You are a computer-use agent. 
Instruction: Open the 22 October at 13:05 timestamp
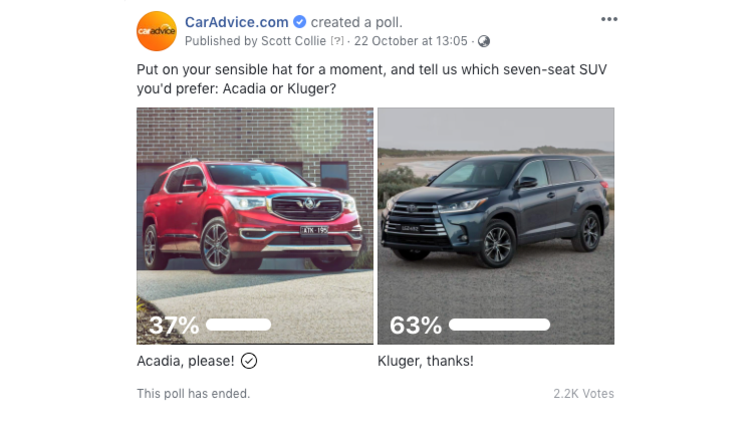pyautogui.click(x=411, y=41)
